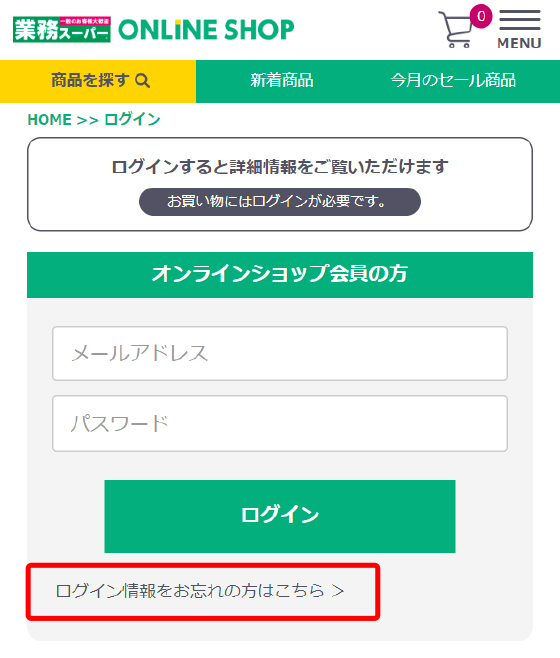Open the 今月のセール商品 tab
The height and width of the screenshot is (658, 560).
453,81
